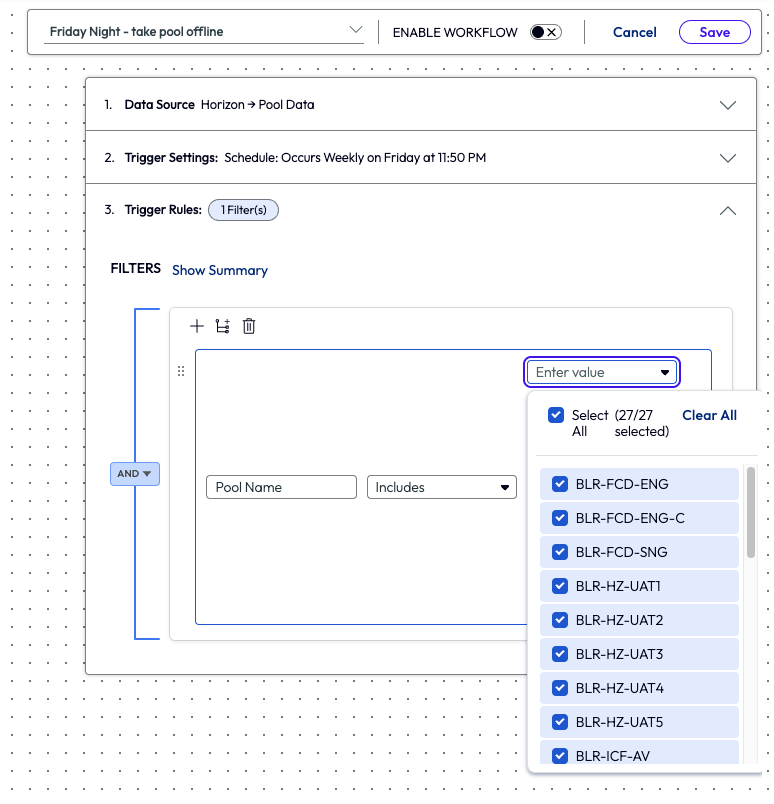Click the trash icon to delete filter
Image resolution: width=774 pixels, height=804 pixels.
[x=249, y=326]
